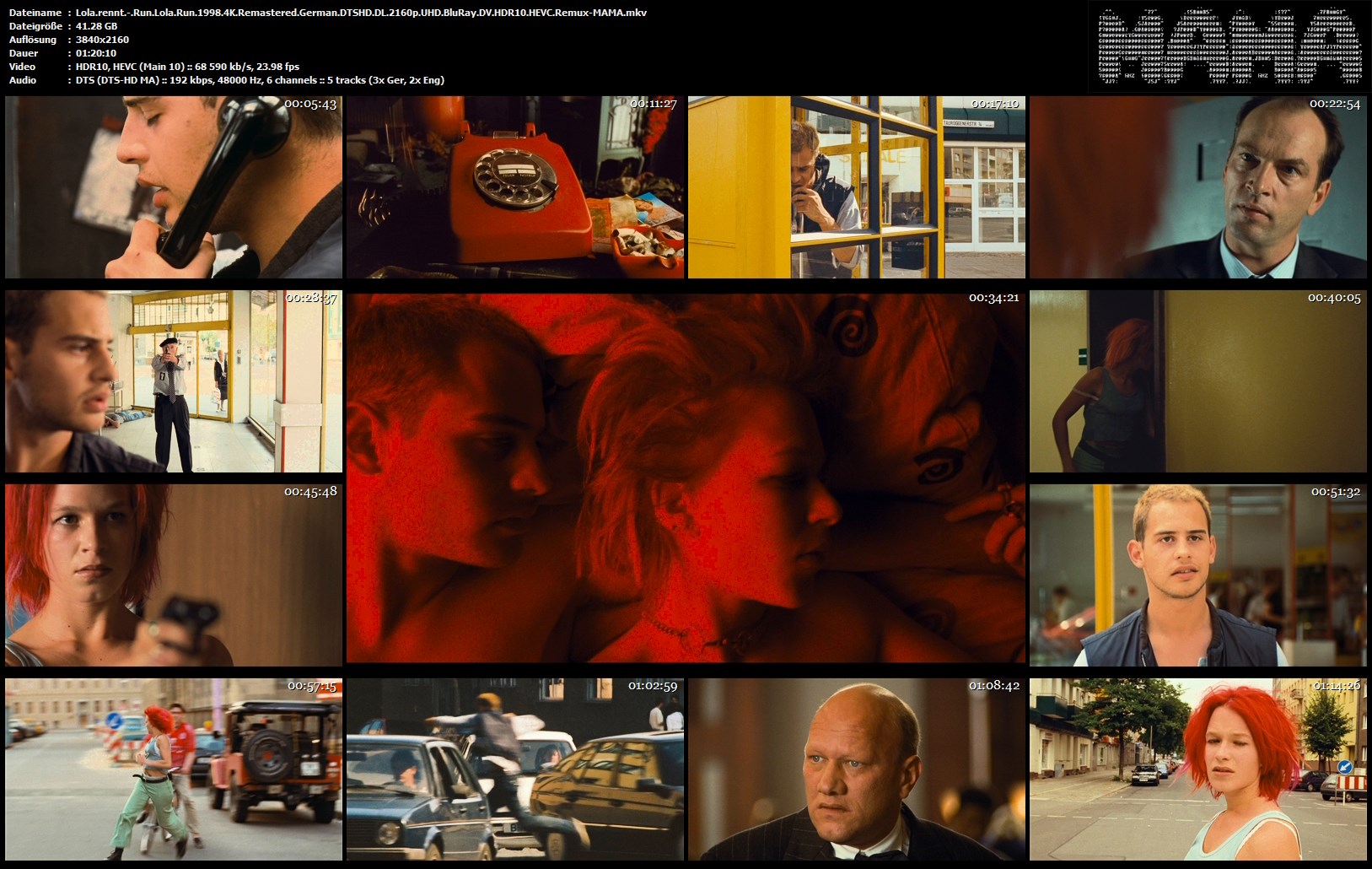Select the 'DTS (DTS-HD MA)' audio details
The height and width of the screenshot is (869, 1372).
coord(260,80)
